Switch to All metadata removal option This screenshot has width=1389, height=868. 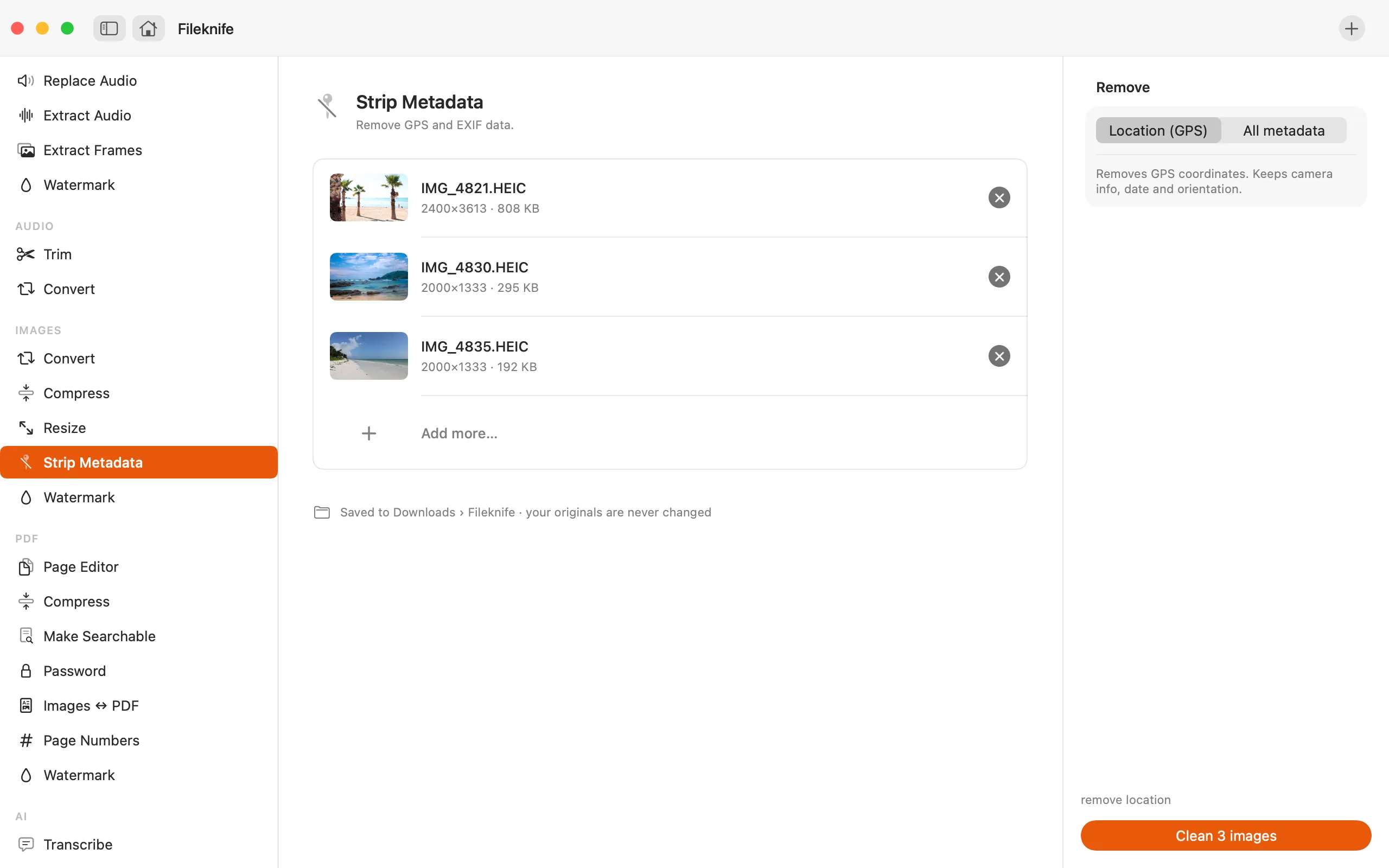click(1284, 130)
